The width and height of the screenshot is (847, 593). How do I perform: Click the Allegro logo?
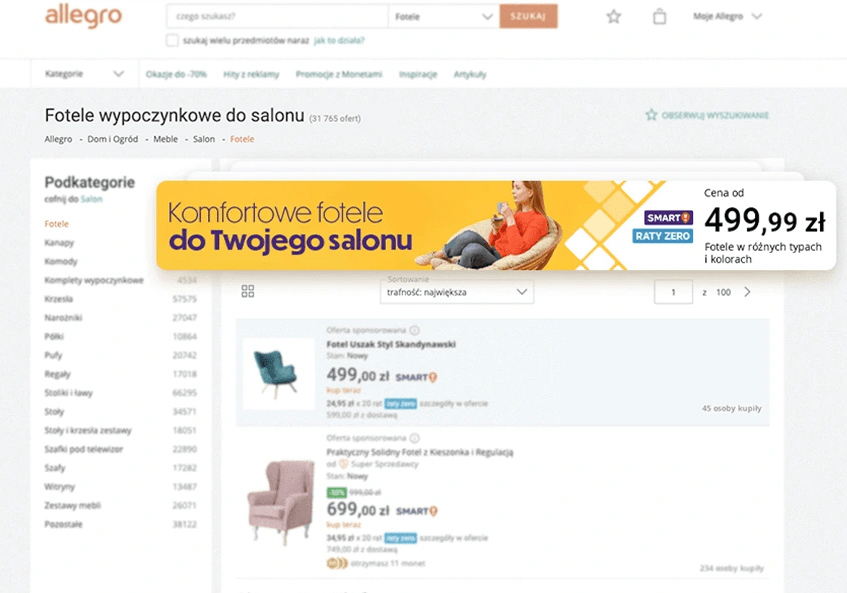[83, 16]
